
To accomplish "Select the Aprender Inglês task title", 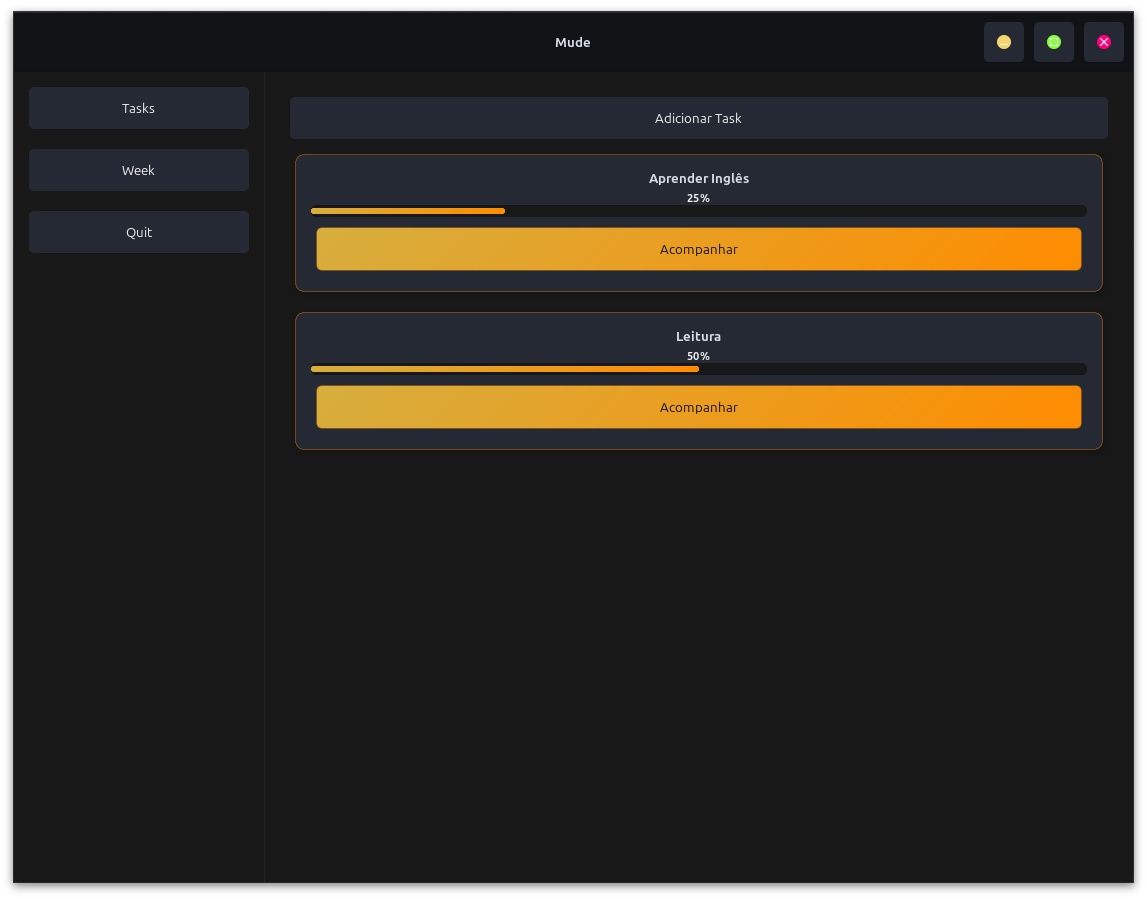I will [699, 178].
